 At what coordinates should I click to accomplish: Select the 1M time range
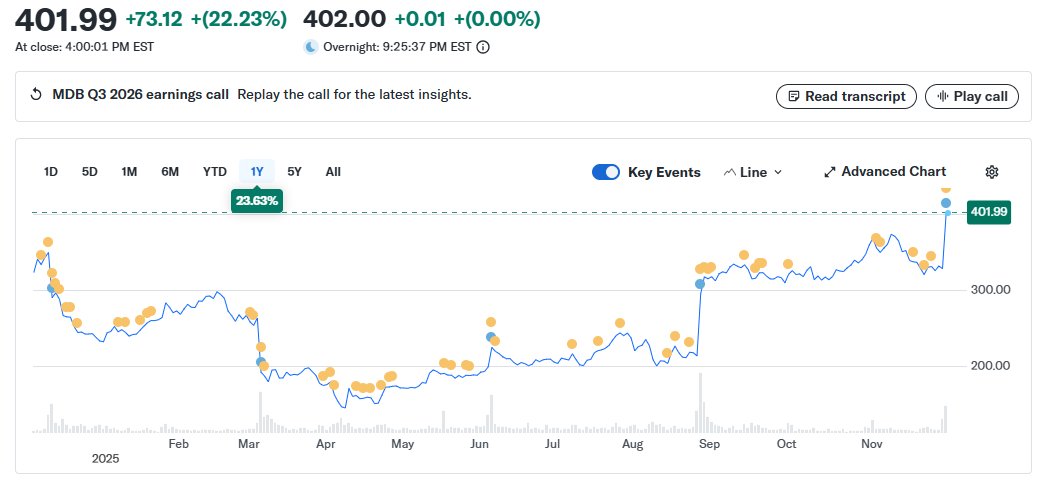(129, 172)
